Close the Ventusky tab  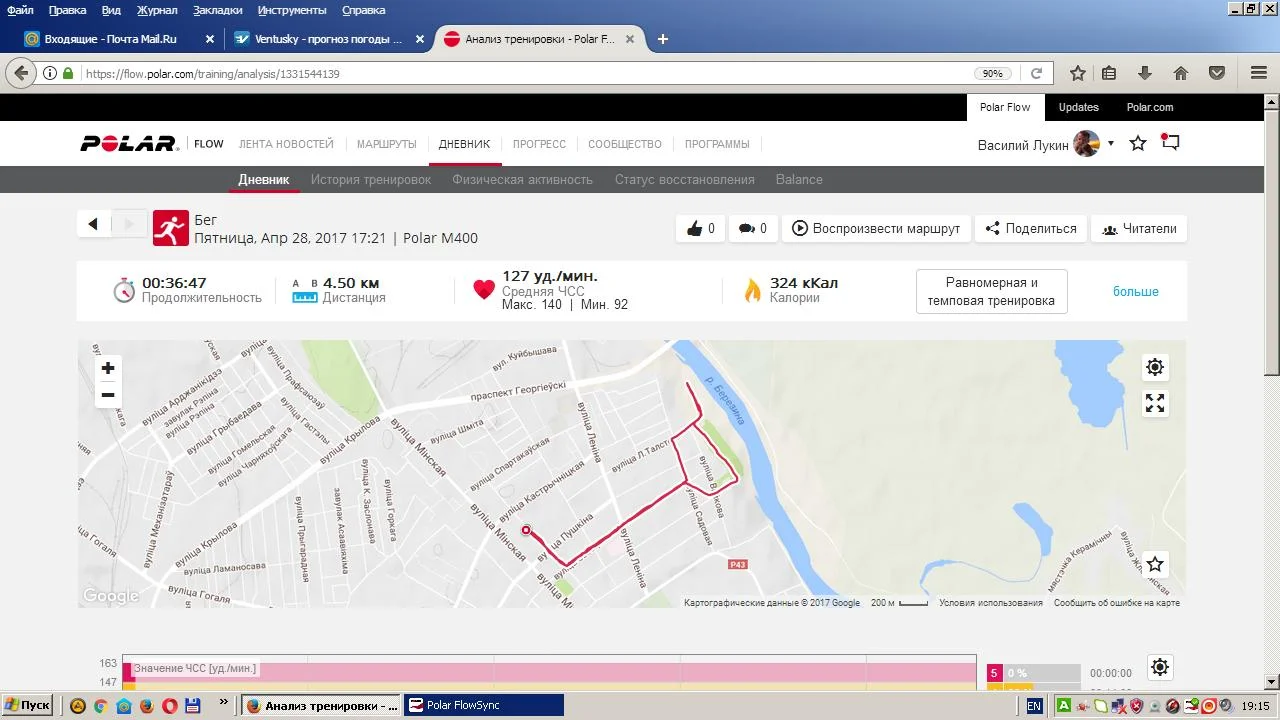(x=420, y=39)
